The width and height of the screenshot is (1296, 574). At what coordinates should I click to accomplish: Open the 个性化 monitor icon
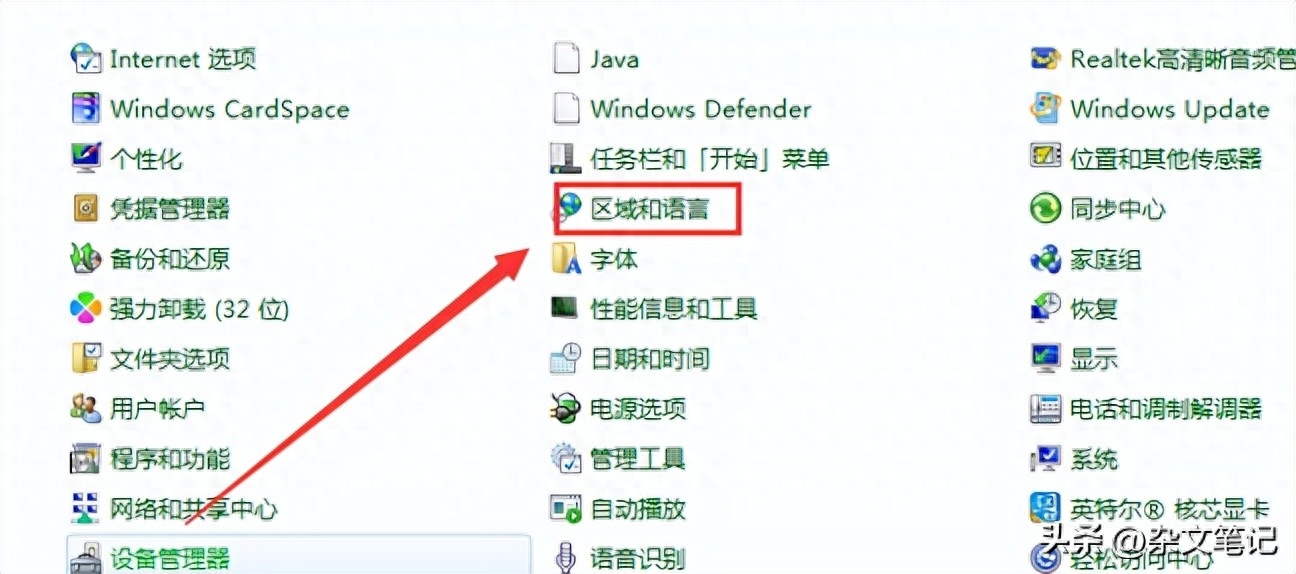coord(86,158)
